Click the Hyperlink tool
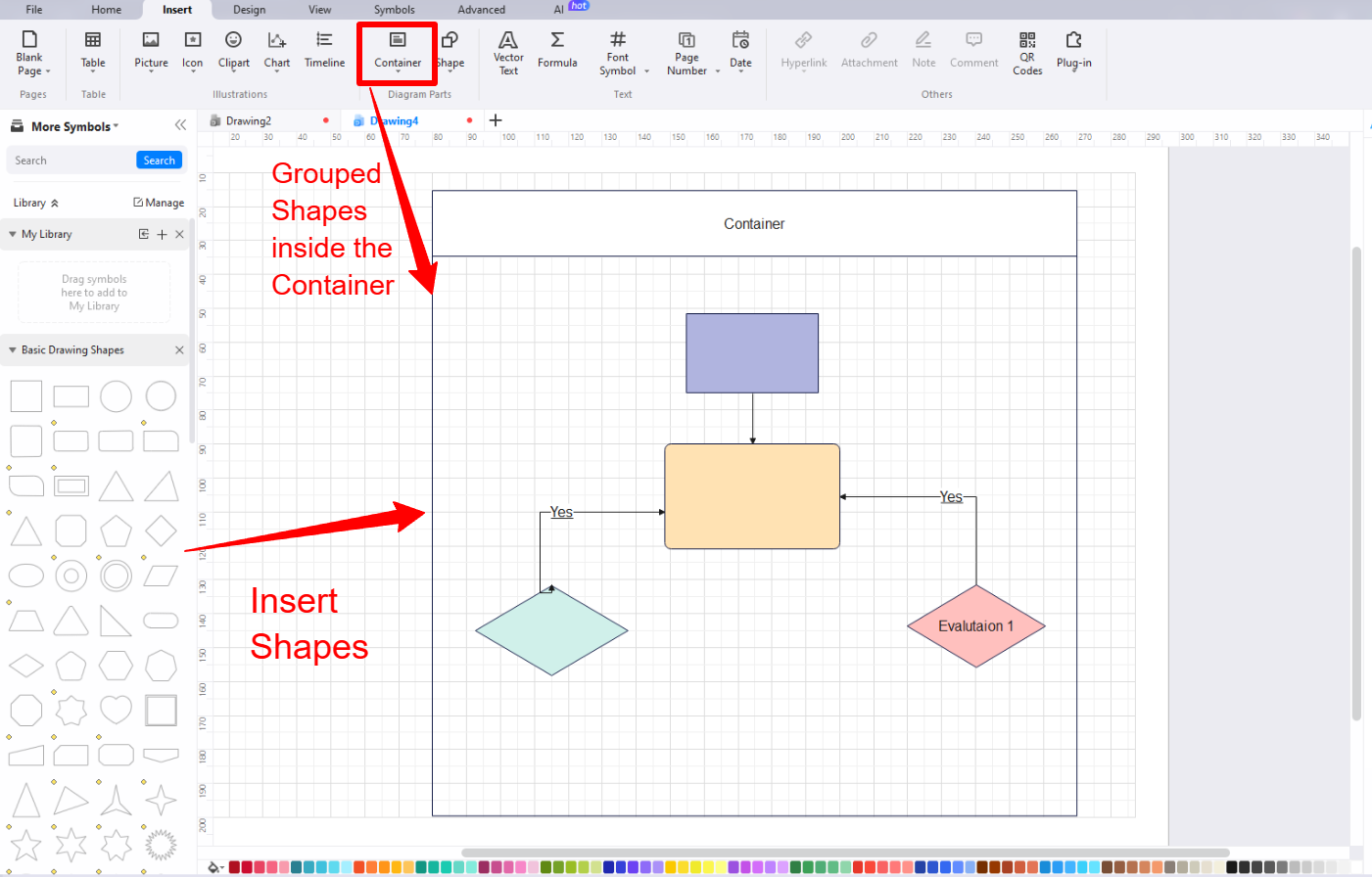Screen dimensions: 1372x877 point(804,51)
